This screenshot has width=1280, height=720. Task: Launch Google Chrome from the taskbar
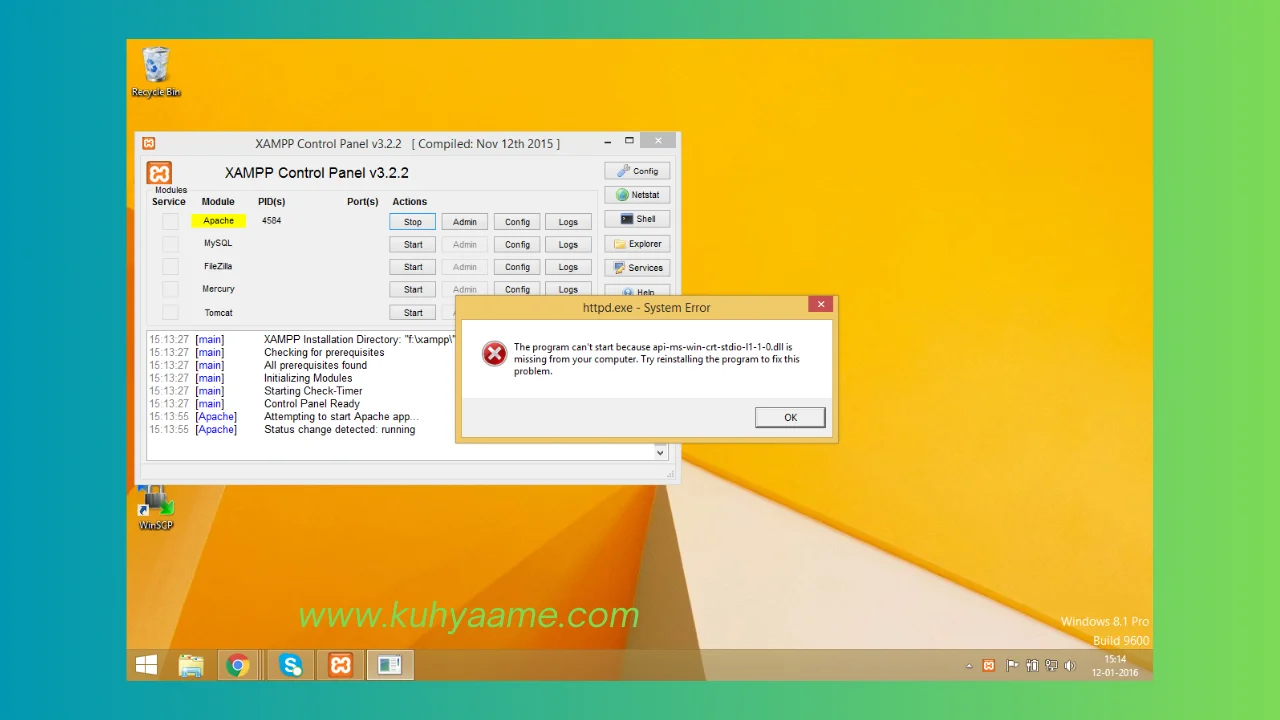point(237,665)
